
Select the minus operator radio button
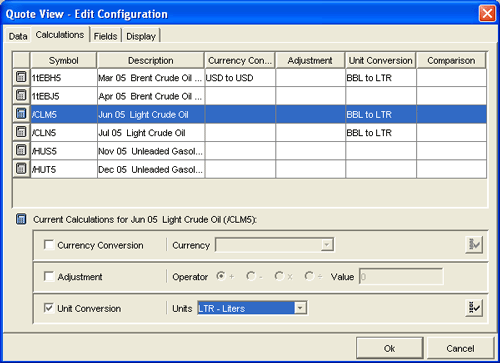(251, 276)
